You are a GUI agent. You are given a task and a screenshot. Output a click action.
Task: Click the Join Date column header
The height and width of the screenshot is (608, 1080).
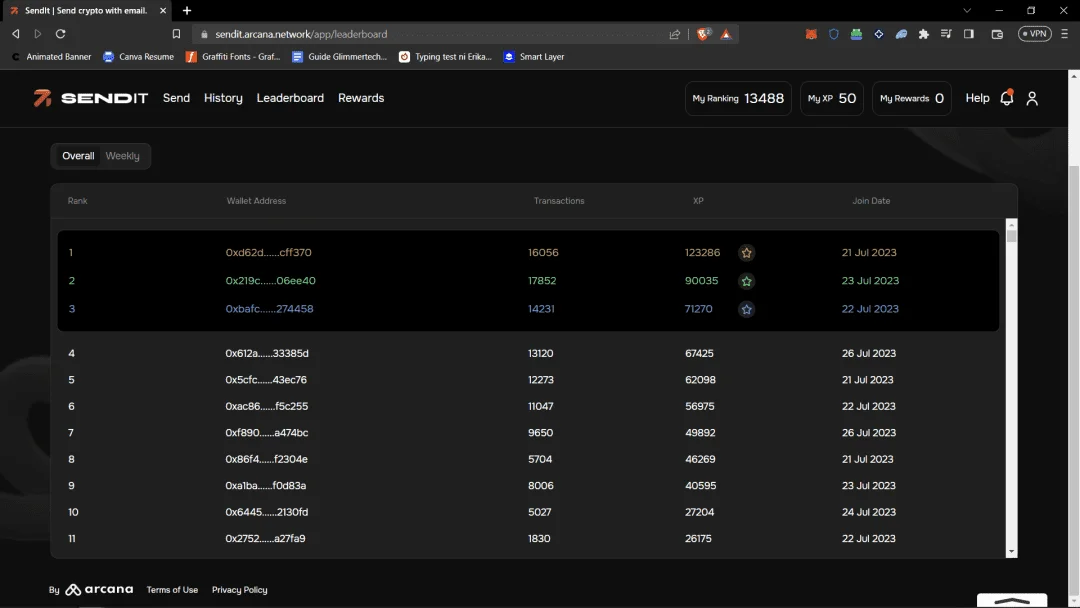pyautogui.click(x=871, y=201)
